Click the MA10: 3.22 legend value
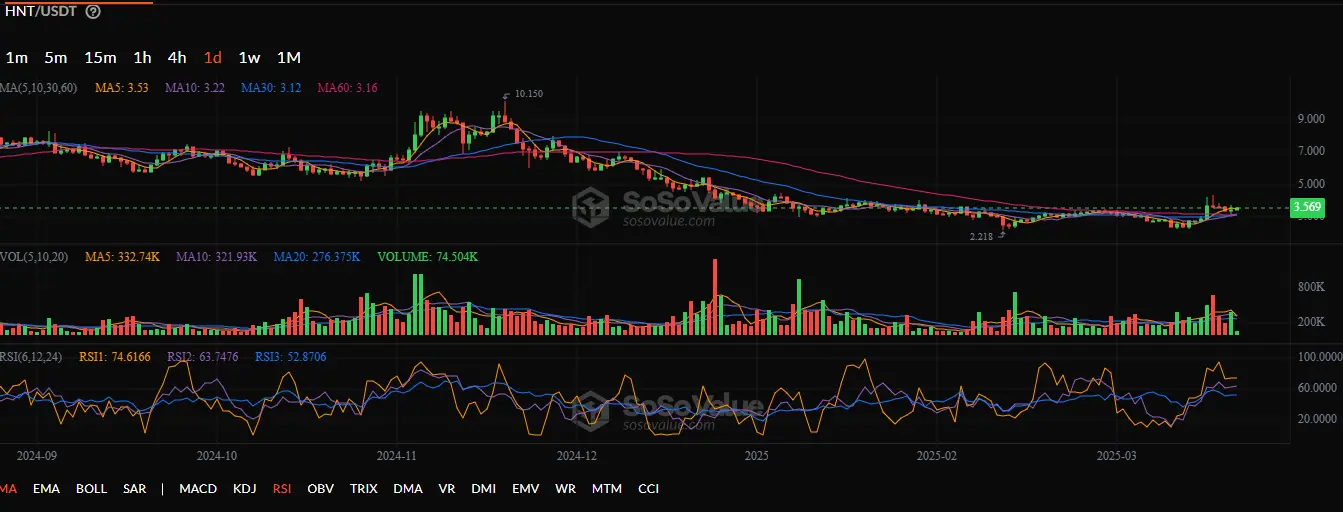1343x512 pixels. 195,88
